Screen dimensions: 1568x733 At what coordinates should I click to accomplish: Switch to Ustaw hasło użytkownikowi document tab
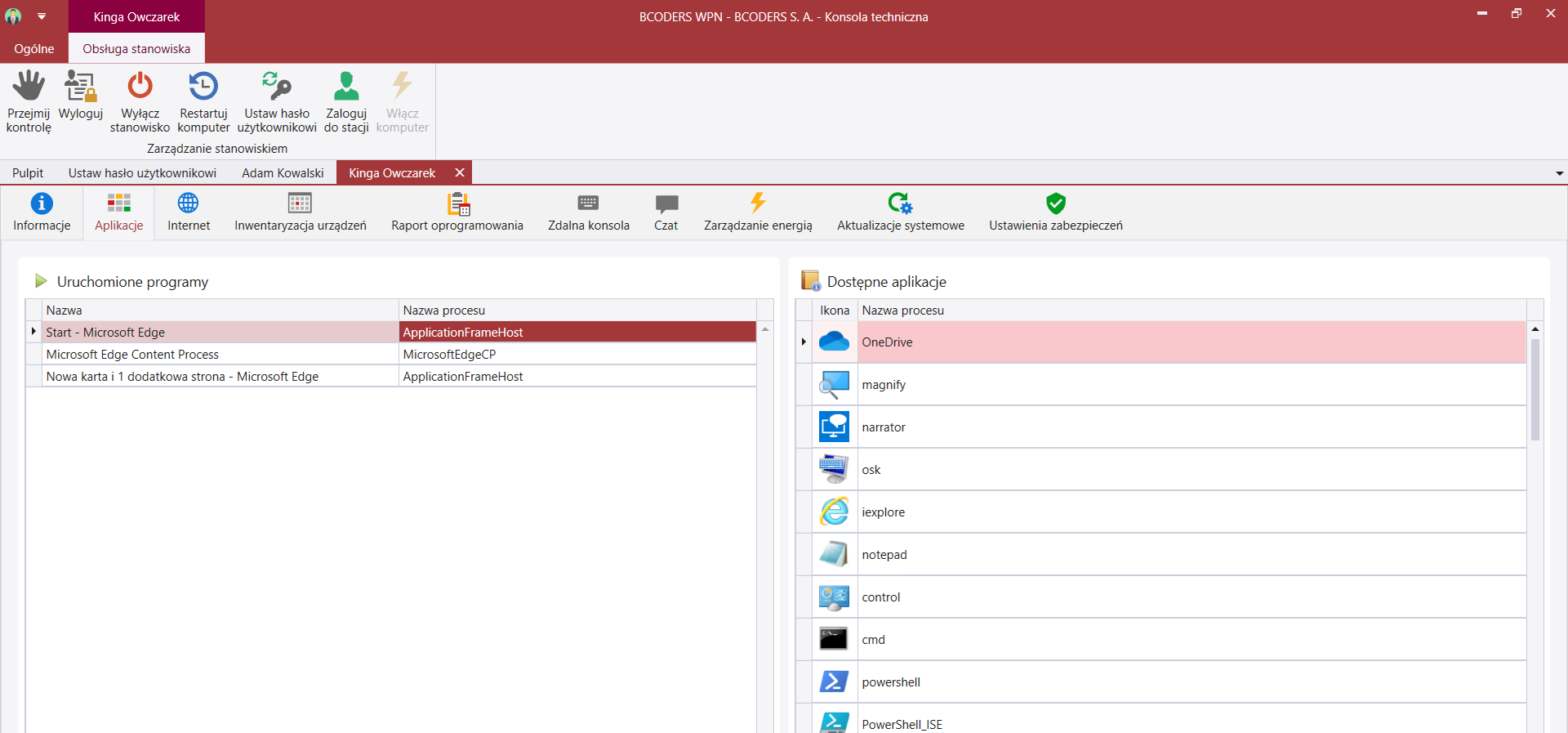(142, 172)
